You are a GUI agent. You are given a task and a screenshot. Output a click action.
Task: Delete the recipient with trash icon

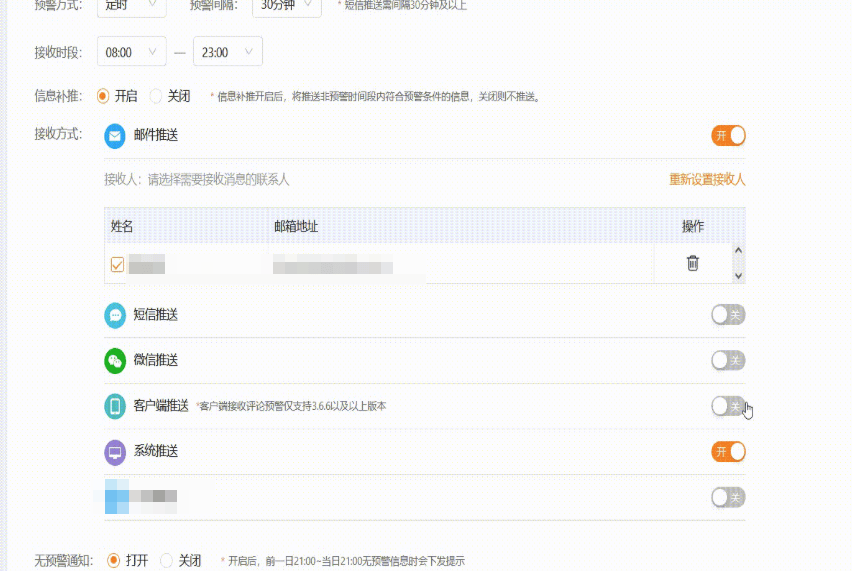pyautogui.click(x=692, y=264)
